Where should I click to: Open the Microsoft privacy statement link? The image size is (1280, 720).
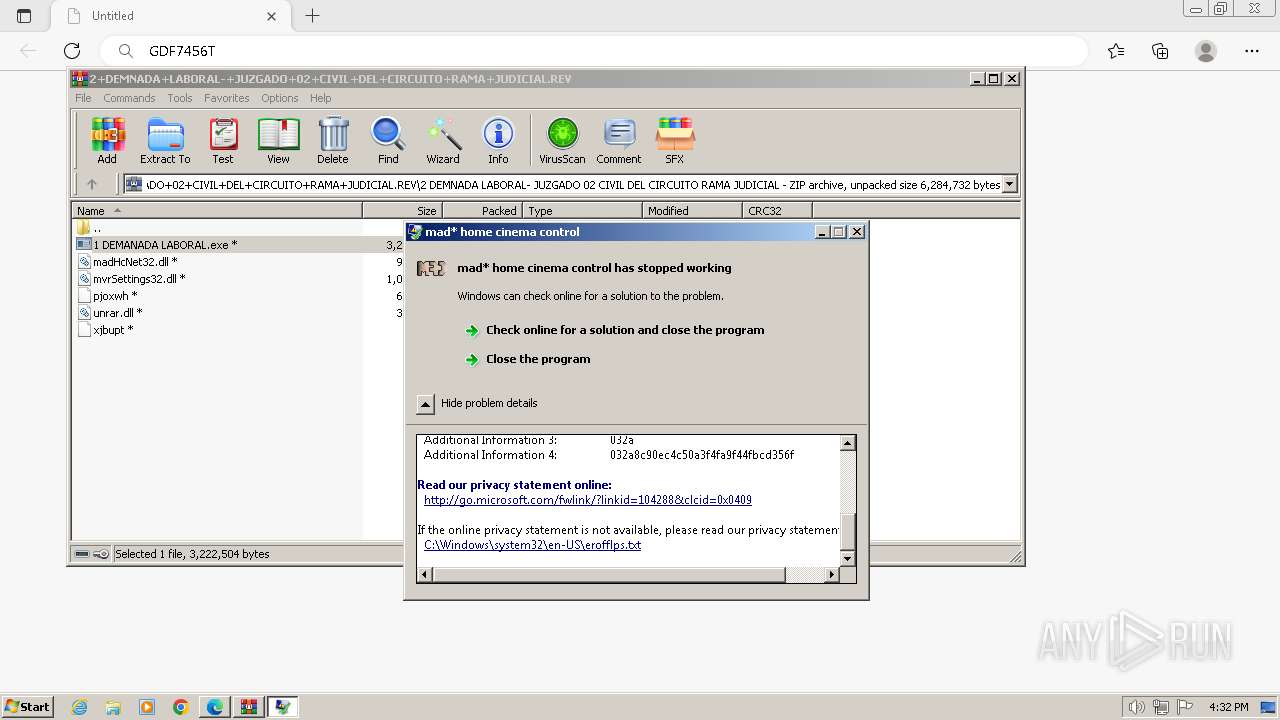coord(588,500)
